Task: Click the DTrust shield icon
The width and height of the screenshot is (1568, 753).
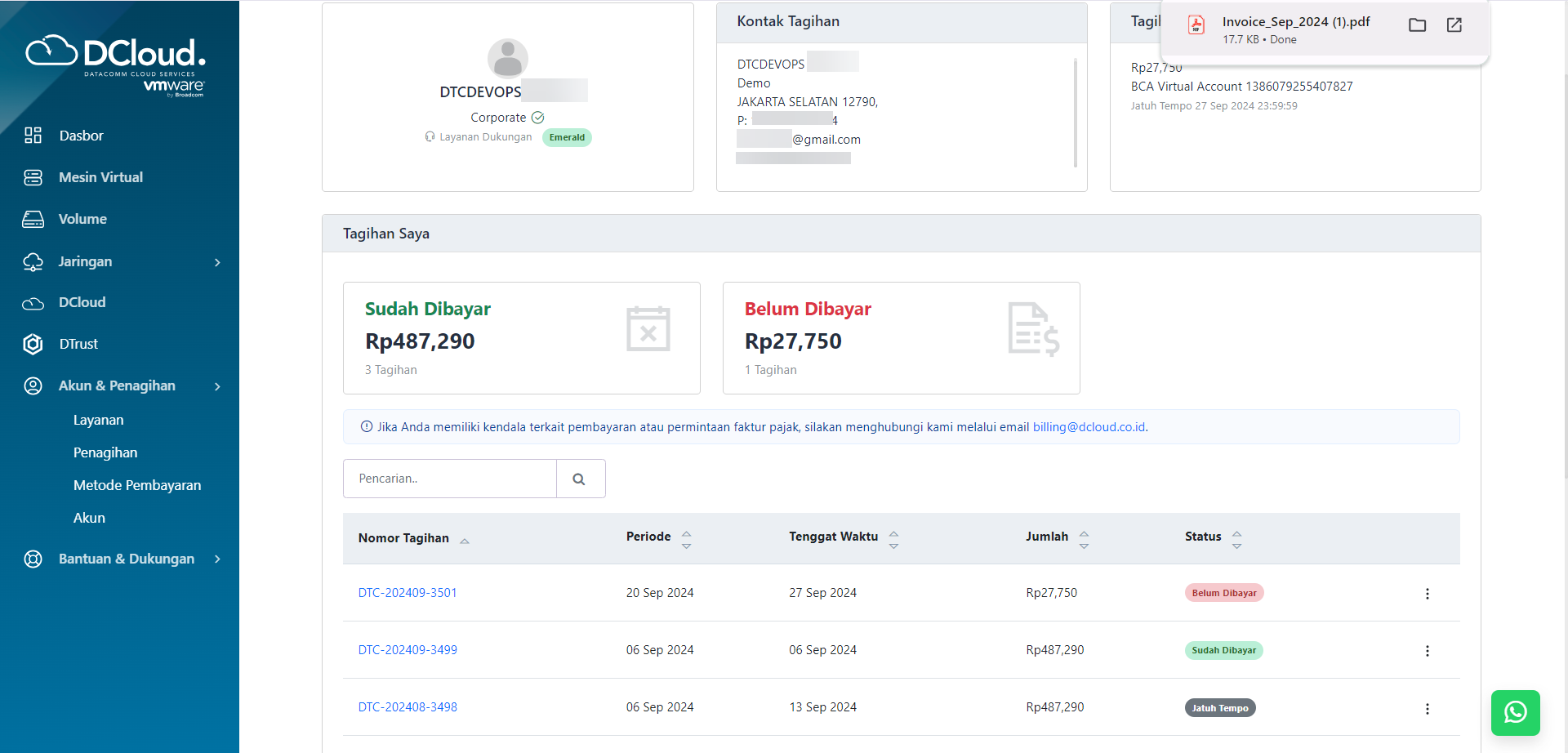Action: coord(33,344)
